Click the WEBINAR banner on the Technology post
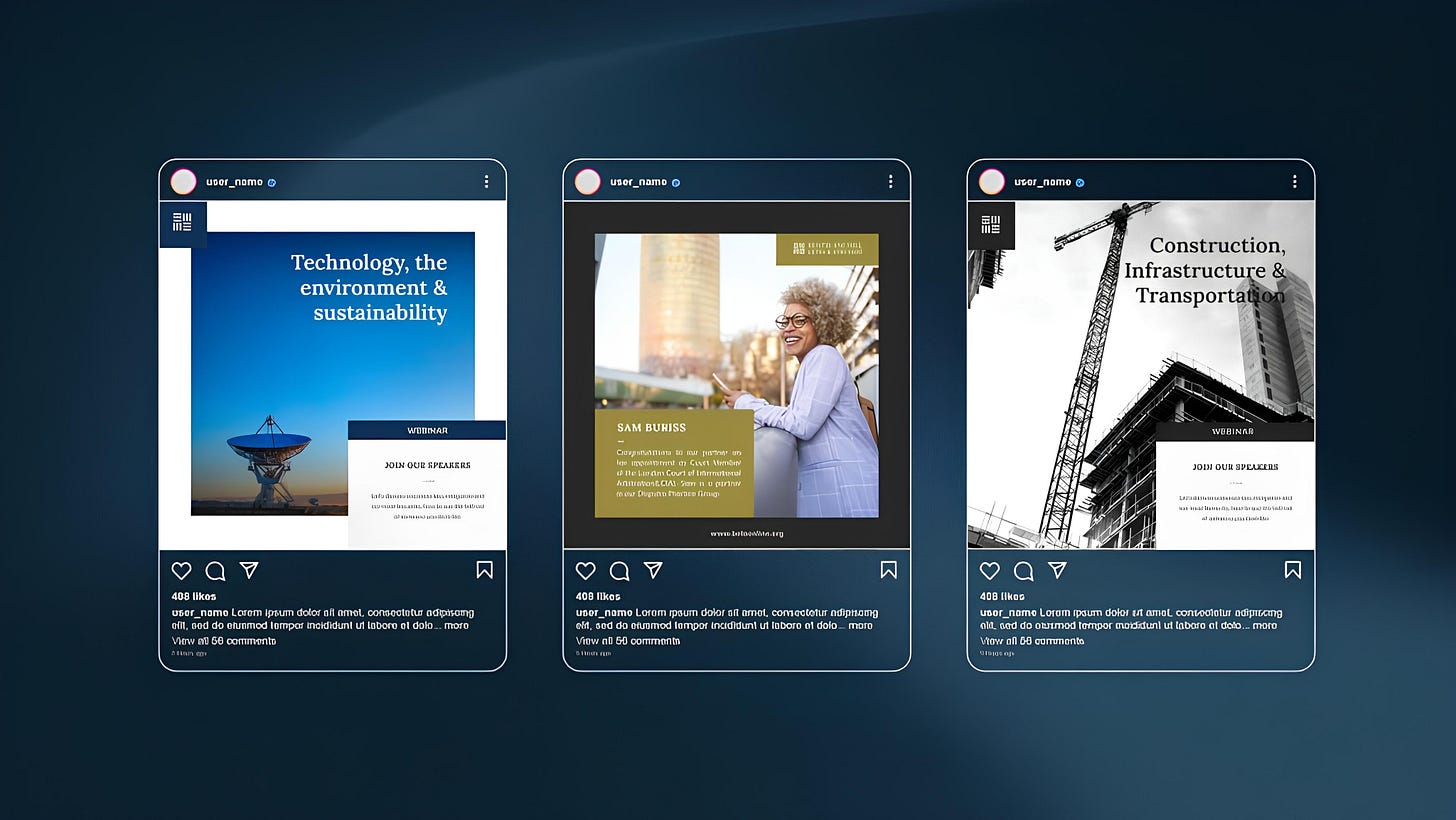This screenshot has height=820, width=1456. (427, 430)
